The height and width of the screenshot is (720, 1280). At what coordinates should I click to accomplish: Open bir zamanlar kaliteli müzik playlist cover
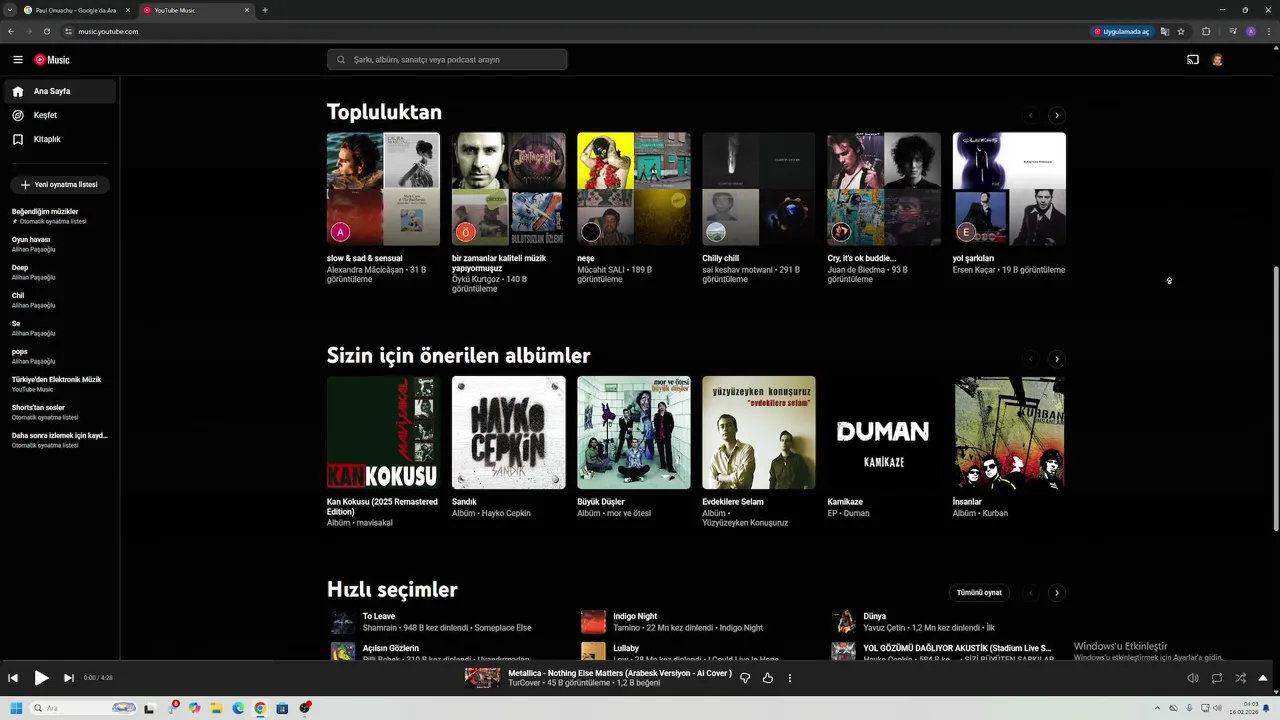coord(508,189)
